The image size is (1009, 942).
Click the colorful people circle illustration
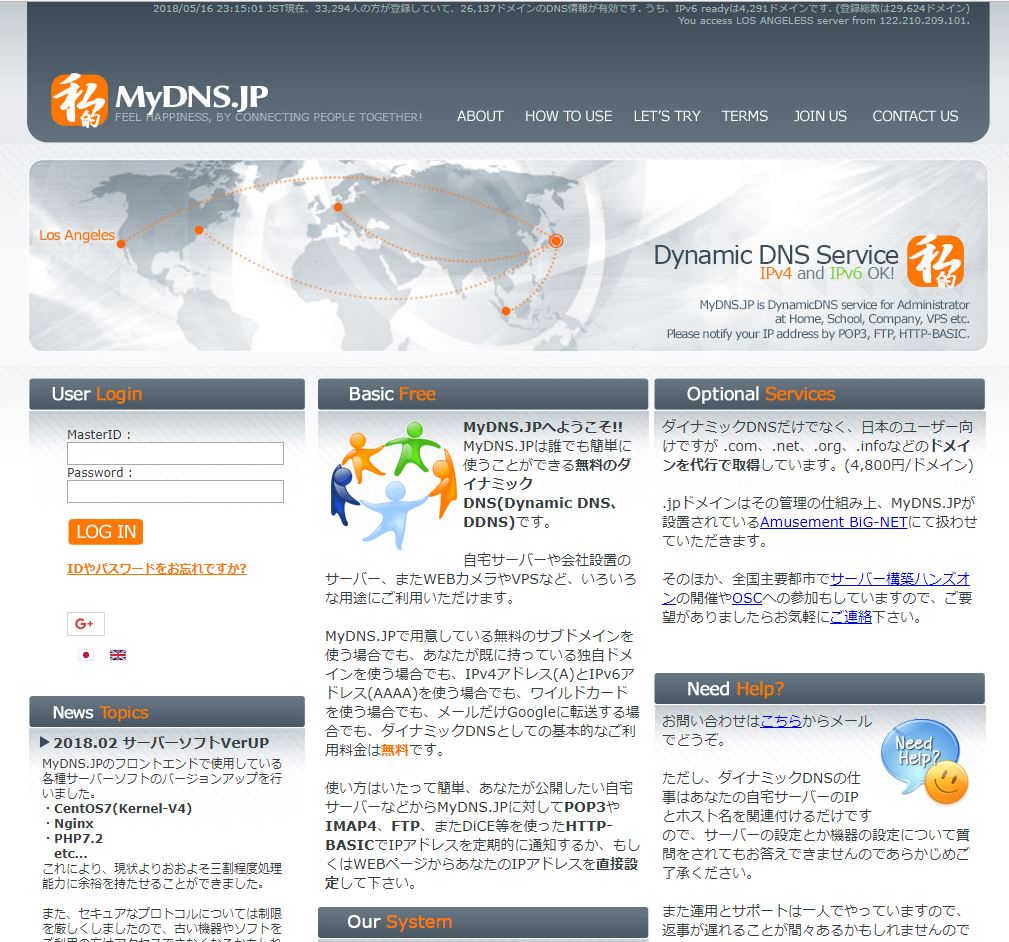point(393,484)
